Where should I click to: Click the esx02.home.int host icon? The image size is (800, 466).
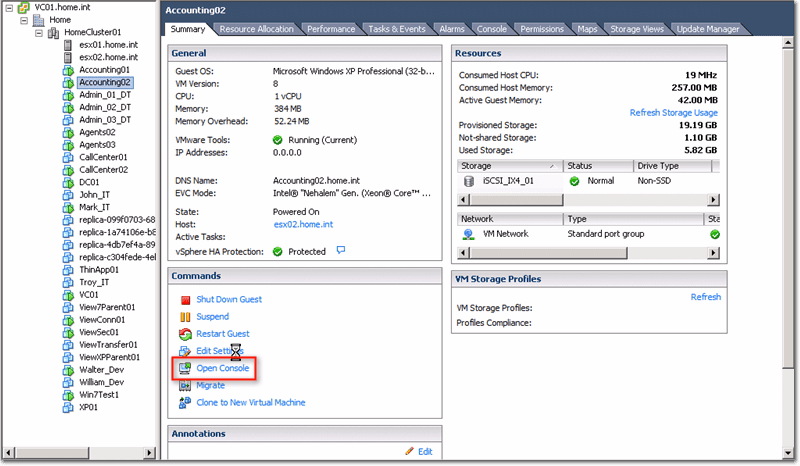click(68, 57)
